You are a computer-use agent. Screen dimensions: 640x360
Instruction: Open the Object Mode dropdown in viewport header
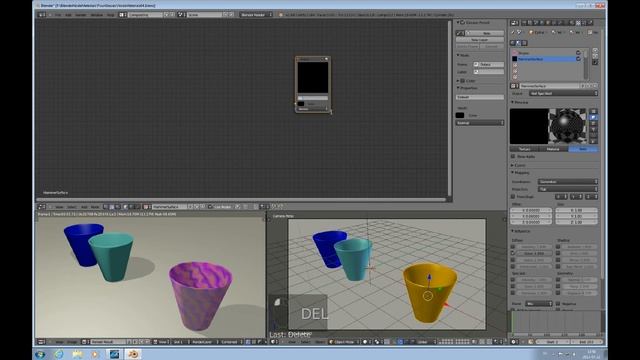pos(343,342)
